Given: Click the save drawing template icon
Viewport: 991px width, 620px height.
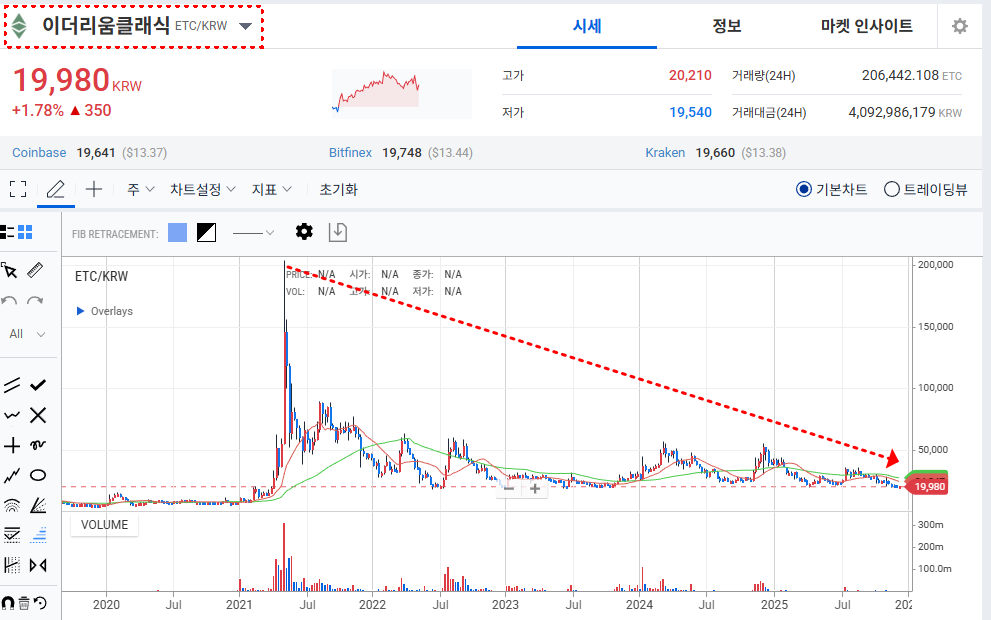Looking at the screenshot, I should [x=338, y=232].
